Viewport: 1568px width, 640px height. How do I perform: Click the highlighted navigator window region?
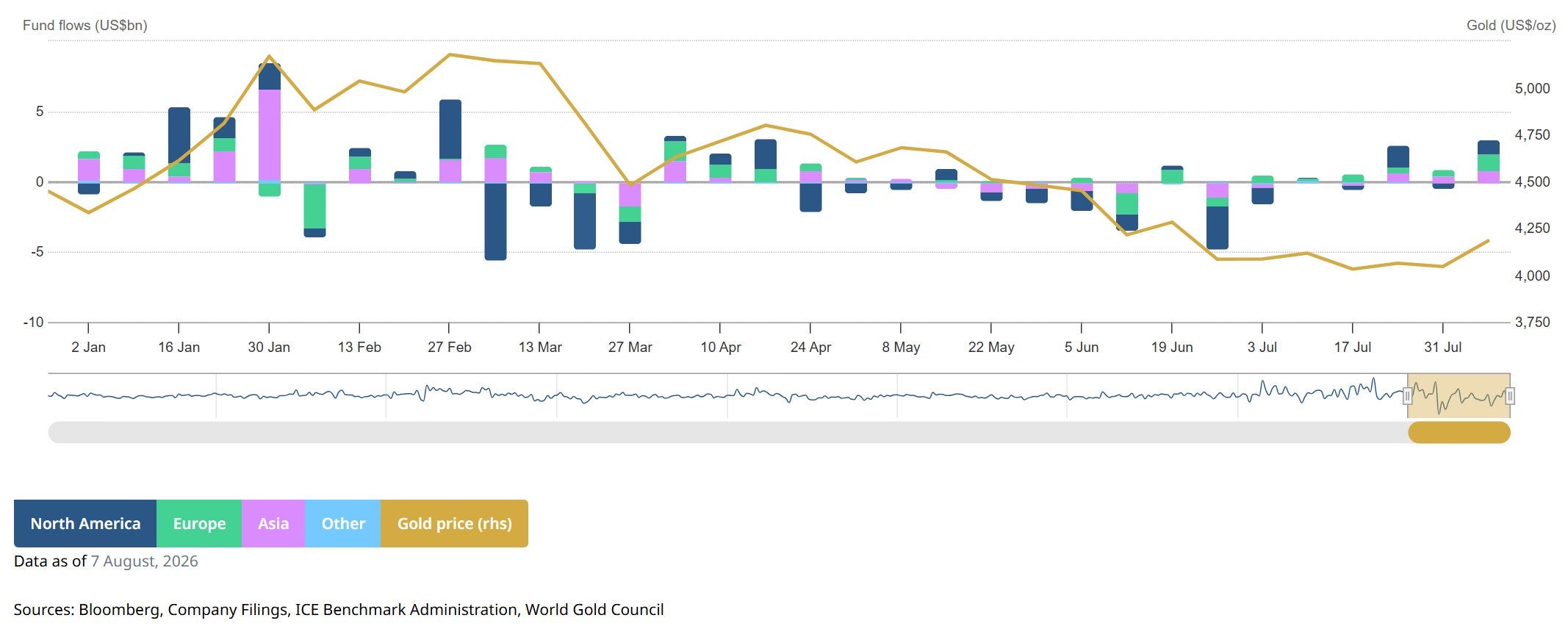tap(1459, 396)
